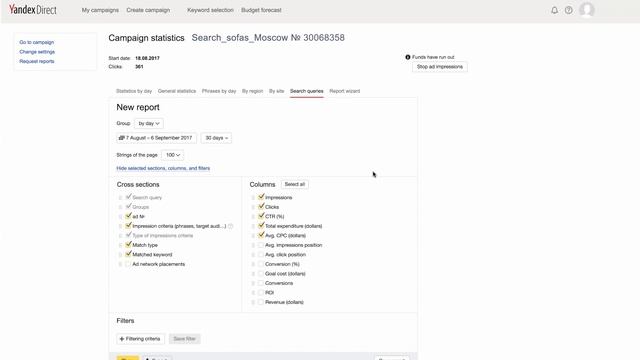The width and height of the screenshot is (640, 360).
Task: Follow the Change settings link
Action: coord(37,52)
